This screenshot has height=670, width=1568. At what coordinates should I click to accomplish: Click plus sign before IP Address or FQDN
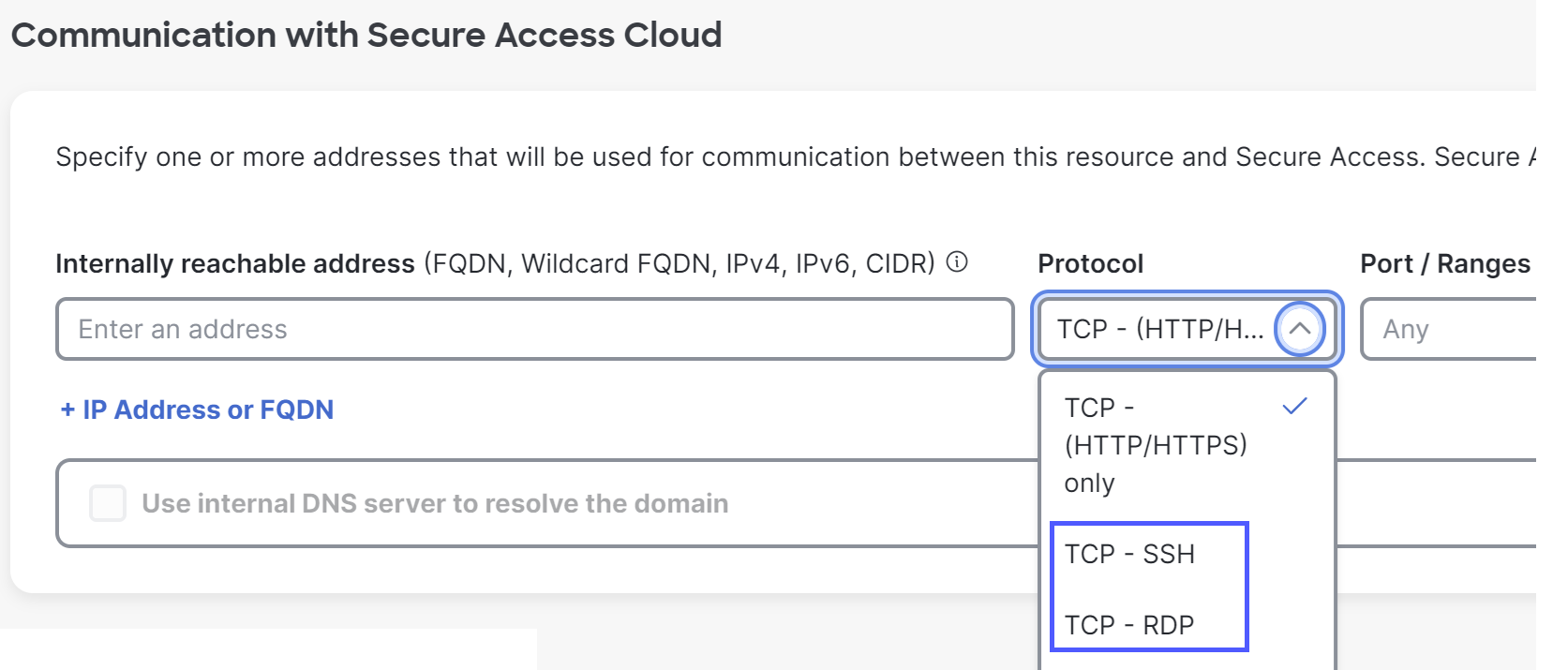(x=67, y=409)
